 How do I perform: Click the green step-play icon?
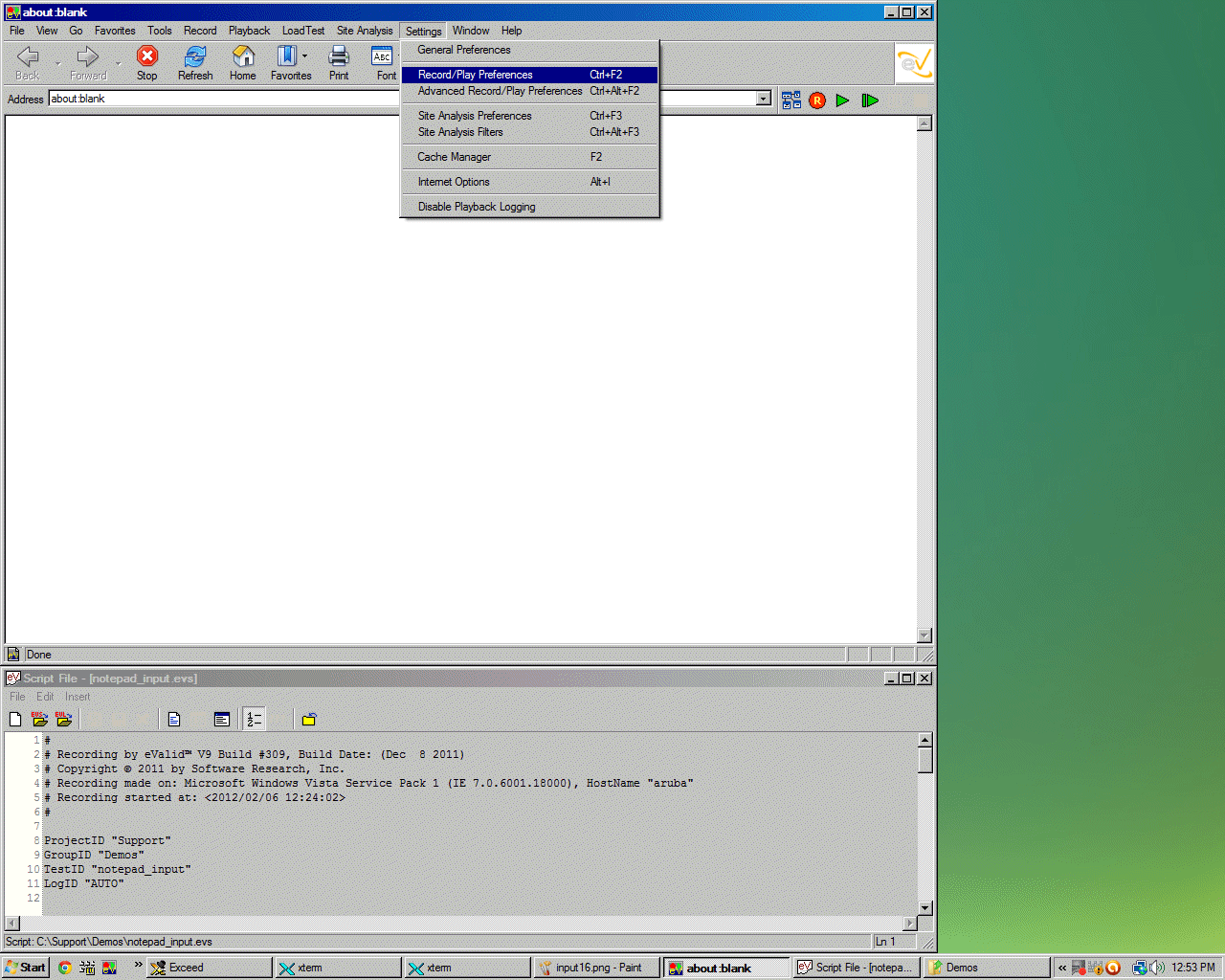click(870, 100)
